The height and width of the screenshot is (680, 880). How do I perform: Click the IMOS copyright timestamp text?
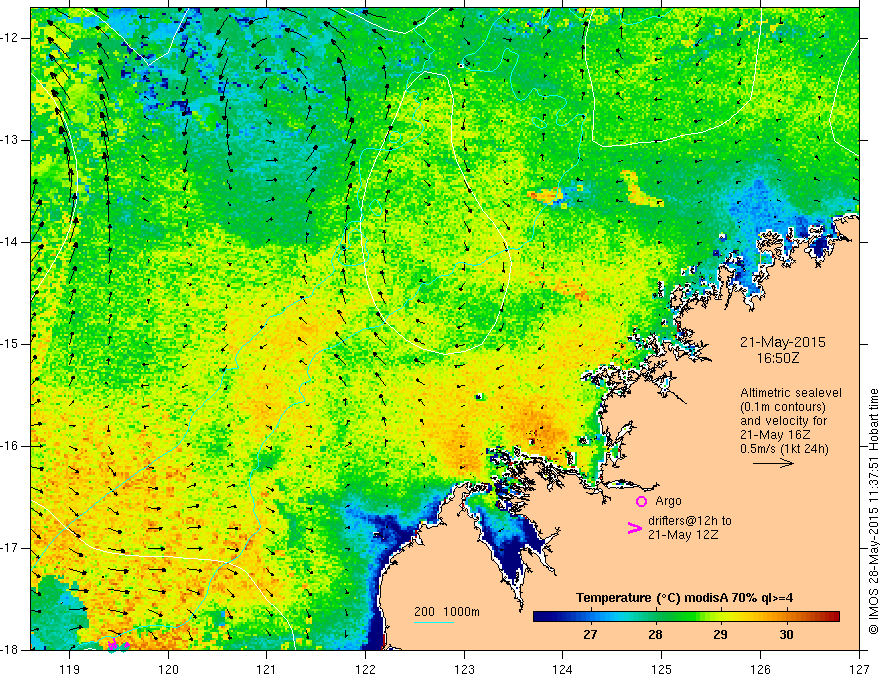(873, 512)
